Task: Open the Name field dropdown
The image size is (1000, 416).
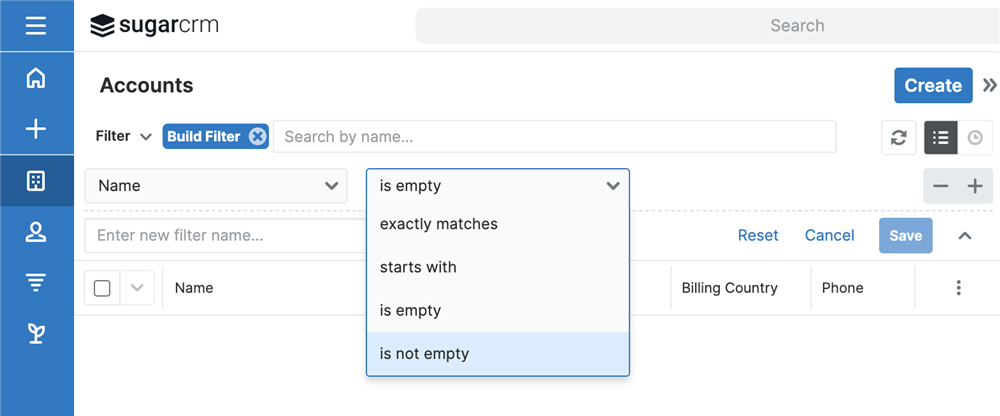Action: (216, 186)
